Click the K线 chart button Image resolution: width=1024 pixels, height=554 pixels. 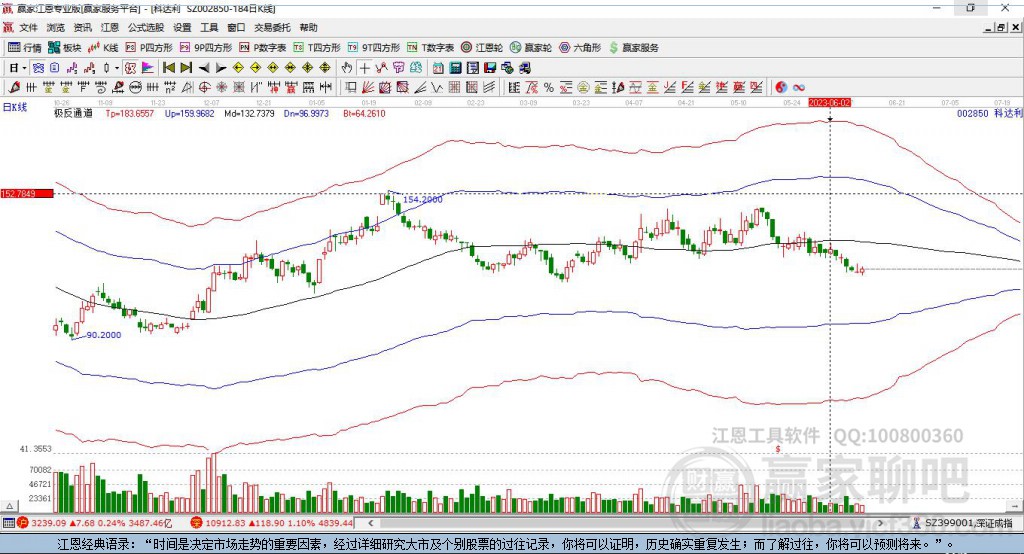[x=103, y=48]
